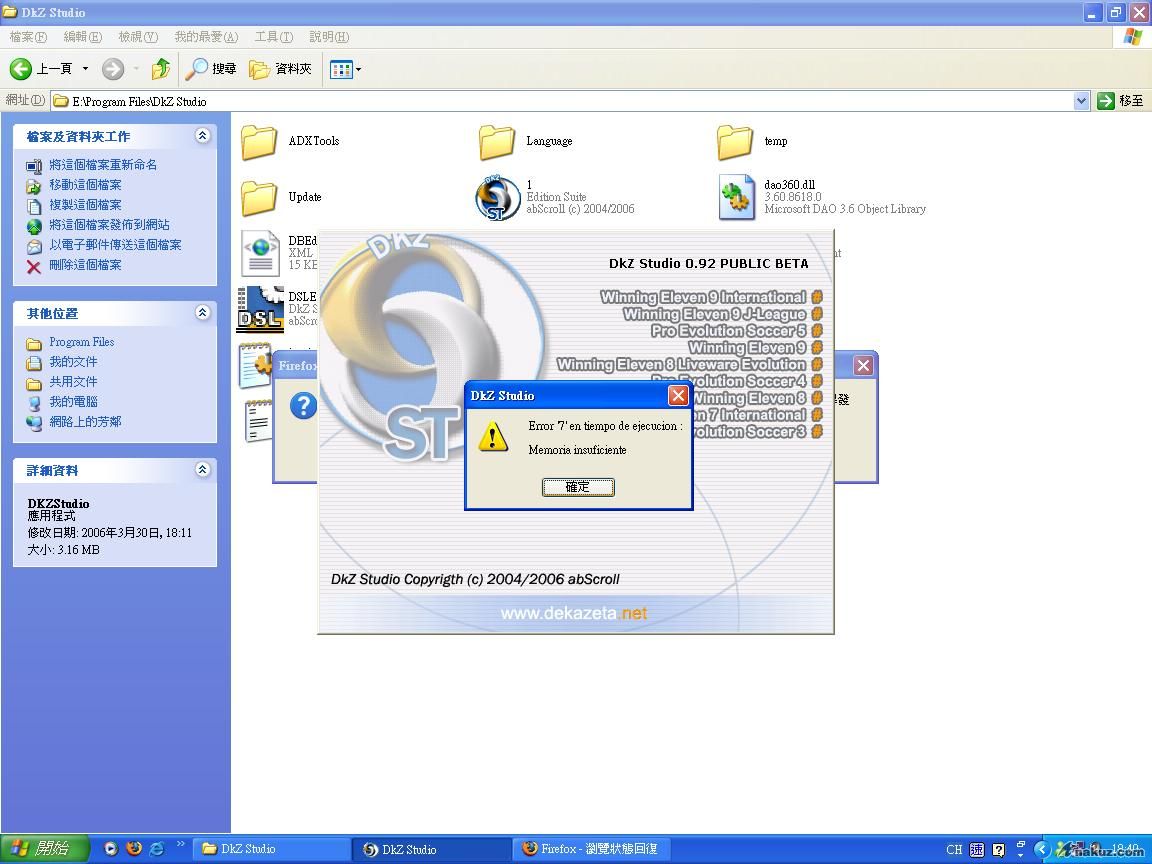Open 網路上的芳鄰 in side panel

[85, 422]
